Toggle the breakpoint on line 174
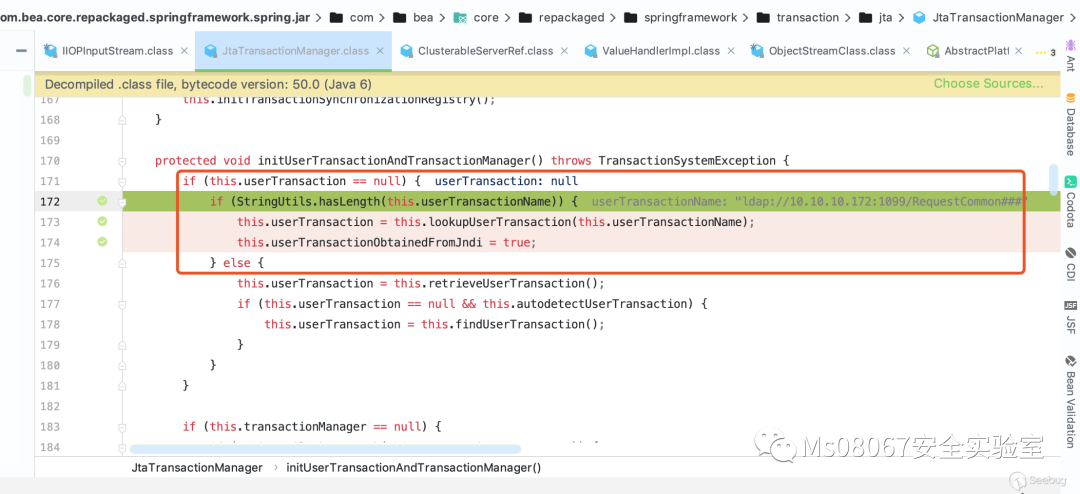Image resolution: width=1080 pixels, height=494 pixels. (102, 242)
